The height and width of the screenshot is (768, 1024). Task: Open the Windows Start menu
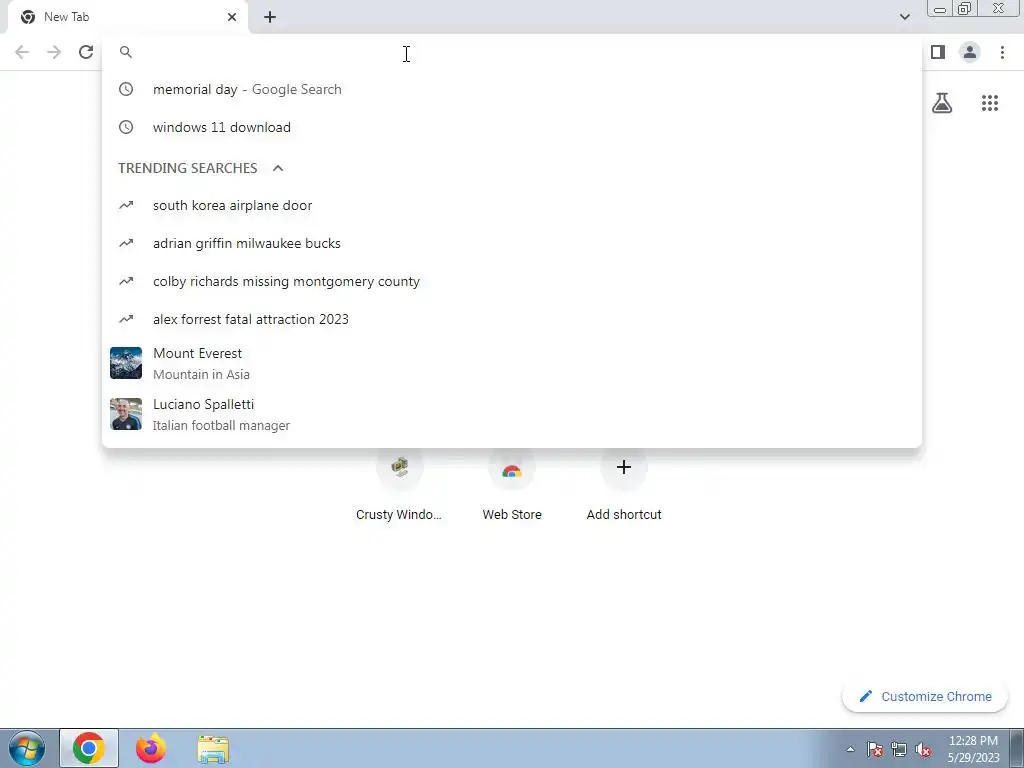coord(27,748)
